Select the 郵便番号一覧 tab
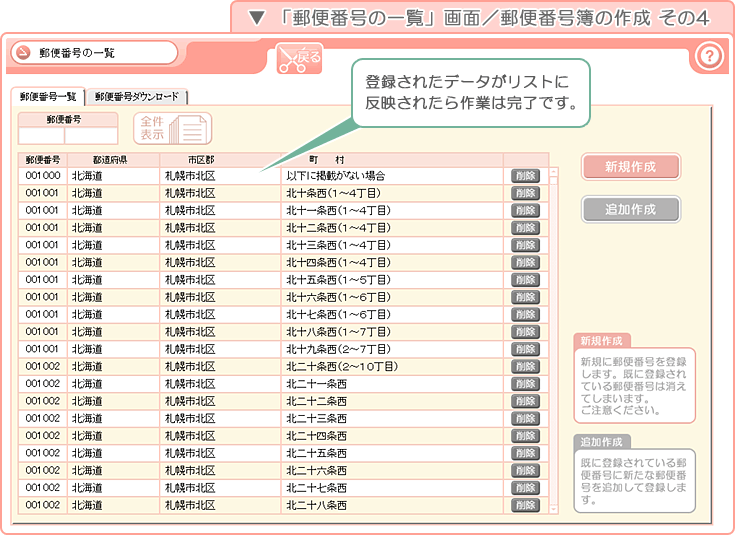Image resolution: width=735 pixels, height=535 pixels. click(x=50, y=97)
